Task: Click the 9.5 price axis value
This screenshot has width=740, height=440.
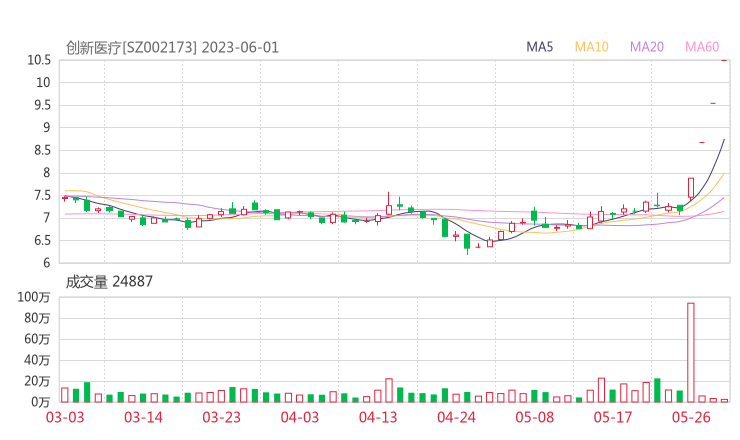Action: pyautogui.click(x=42, y=105)
